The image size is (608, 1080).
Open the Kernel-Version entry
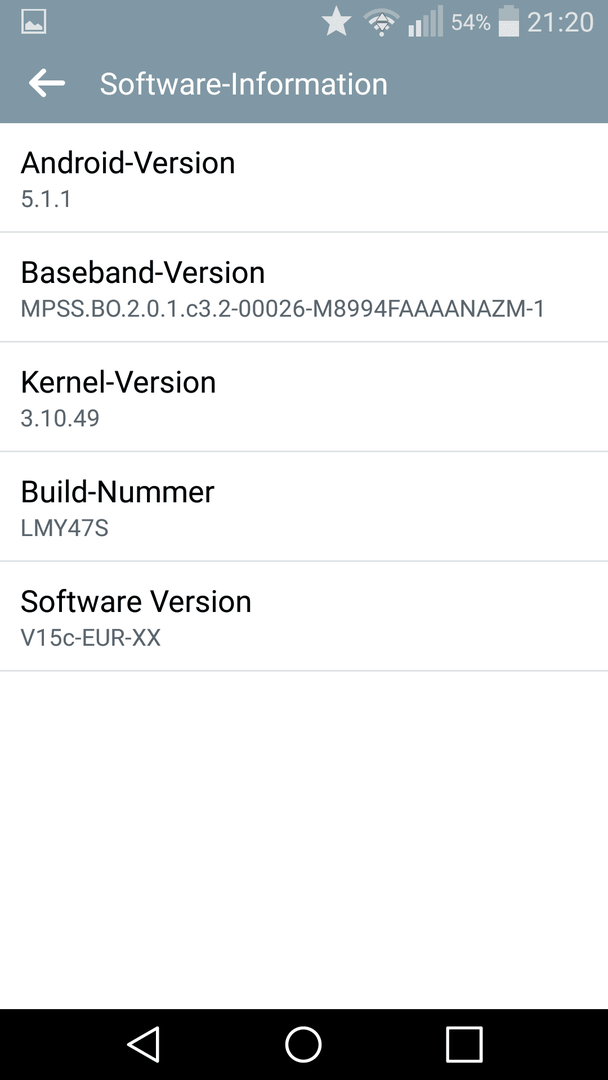(304, 397)
